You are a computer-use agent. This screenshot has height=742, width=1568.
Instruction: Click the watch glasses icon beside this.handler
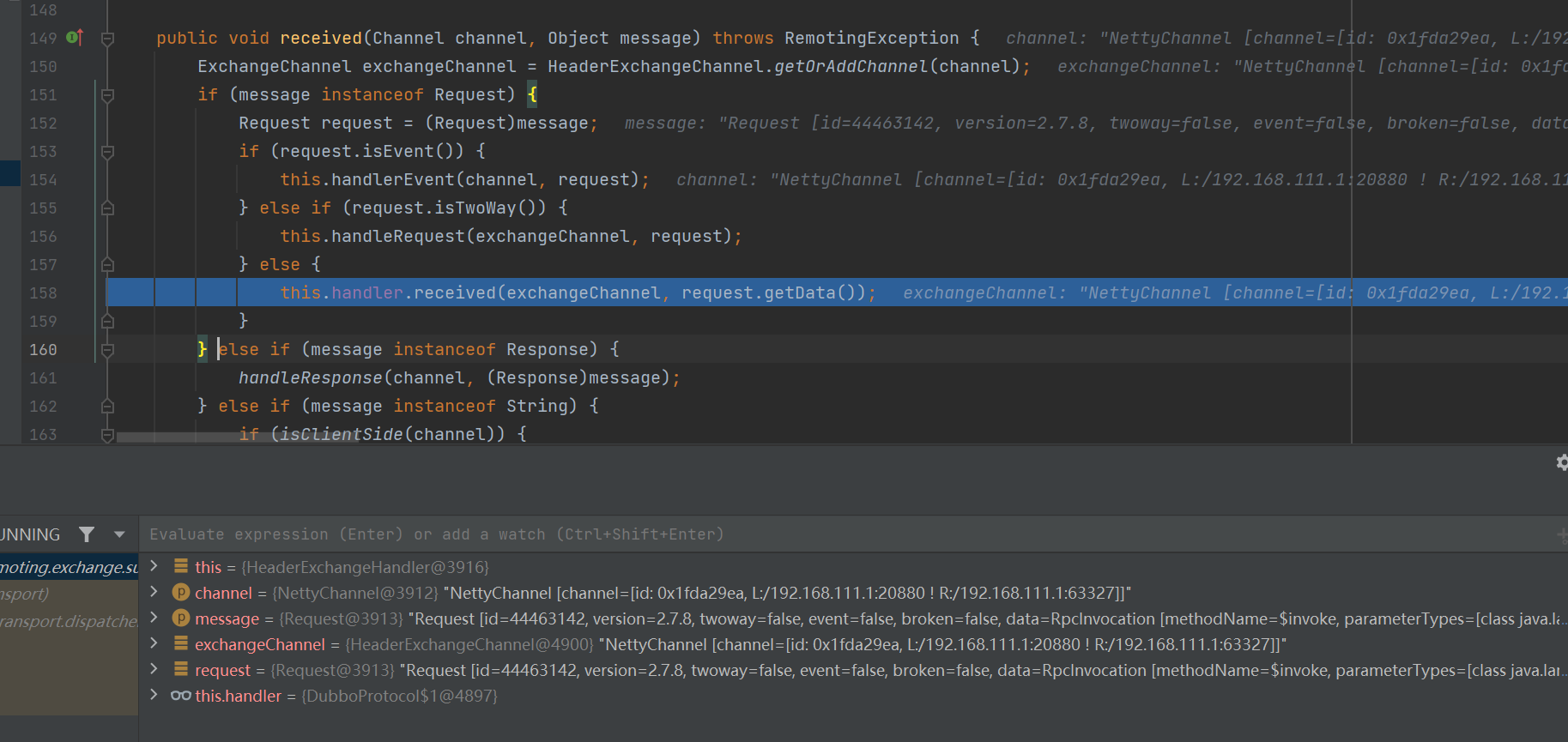[180, 695]
